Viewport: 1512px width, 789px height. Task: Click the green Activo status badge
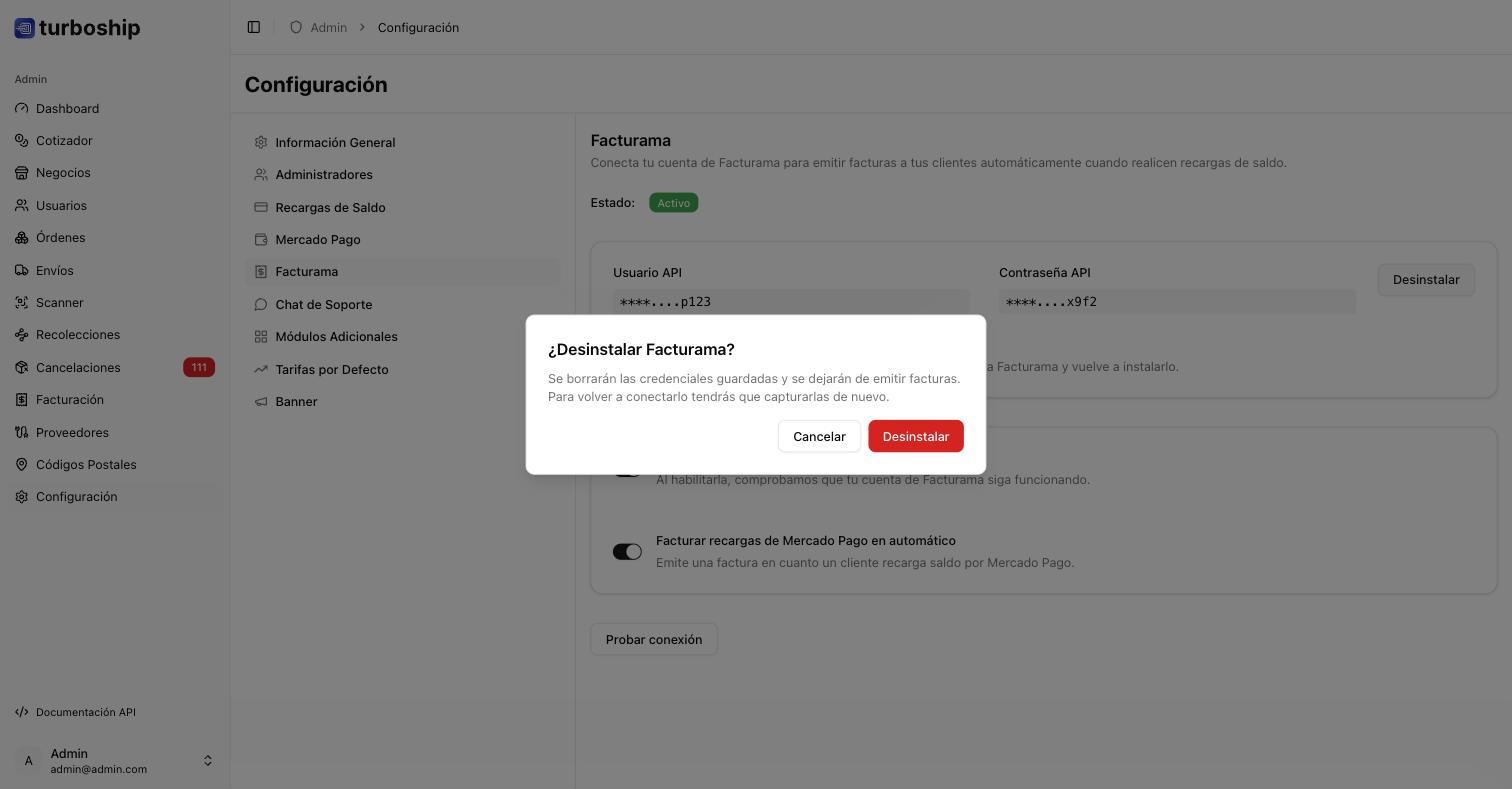674,203
